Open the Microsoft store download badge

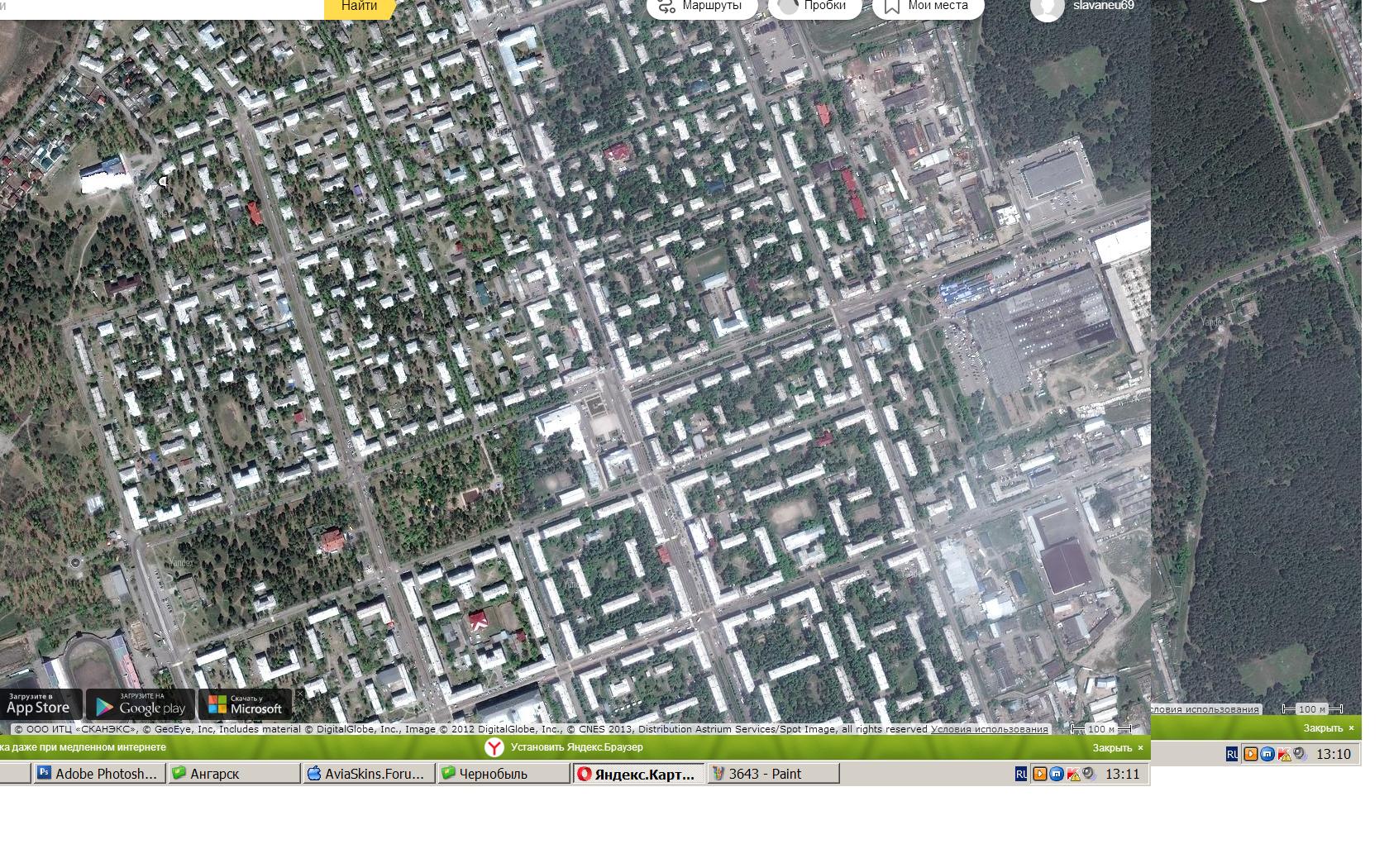coord(246,704)
